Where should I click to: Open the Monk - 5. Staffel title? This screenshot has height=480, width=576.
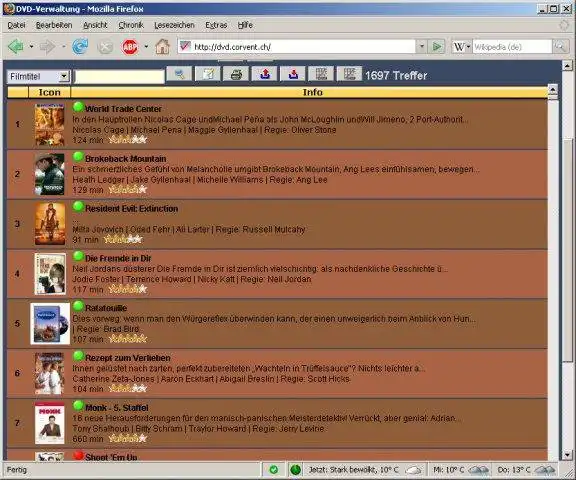[117, 408]
